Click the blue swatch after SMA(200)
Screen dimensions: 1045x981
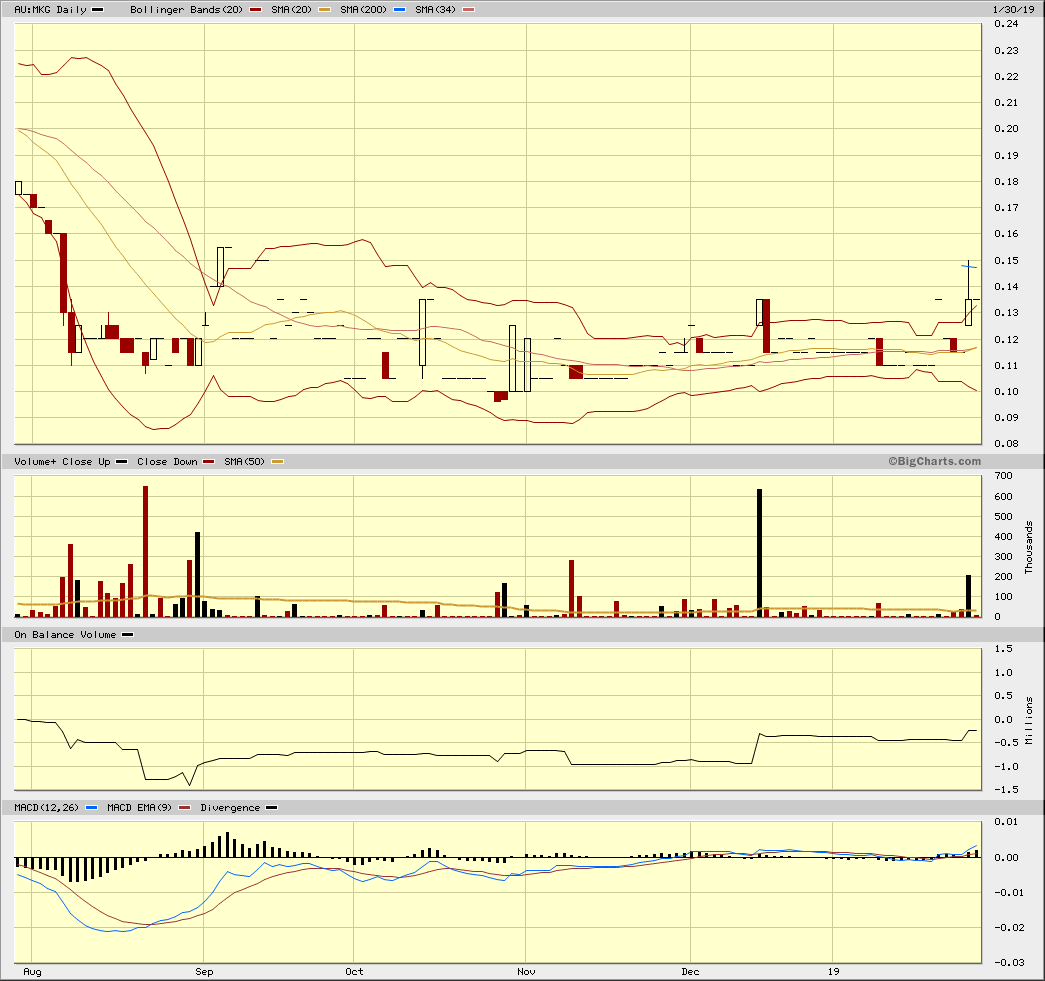399,10
